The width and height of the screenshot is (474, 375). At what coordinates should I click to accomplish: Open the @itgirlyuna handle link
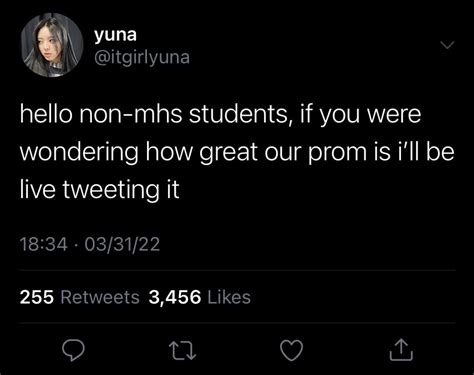(x=142, y=57)
